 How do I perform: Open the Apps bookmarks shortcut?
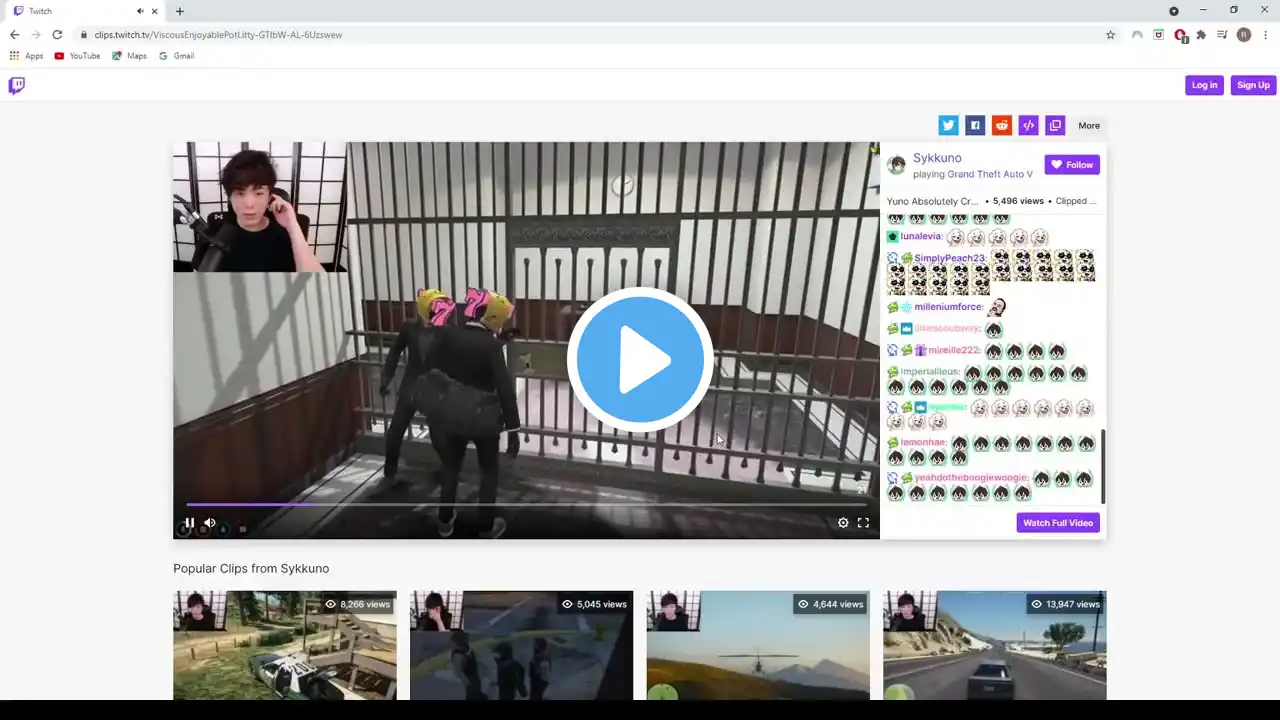pos(27,56)
